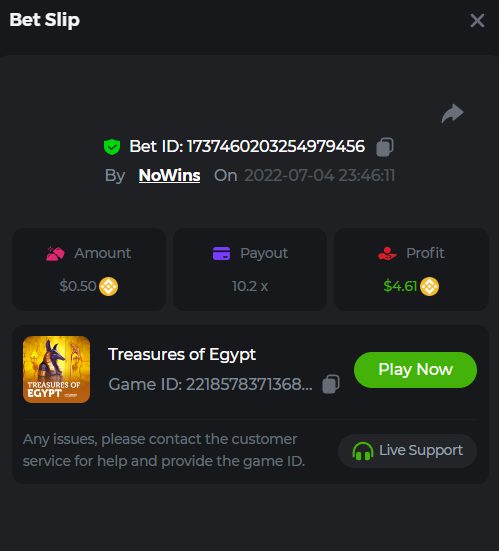Copy the Game ID to clipboard
499x551 pixels.
coord(331,384)
